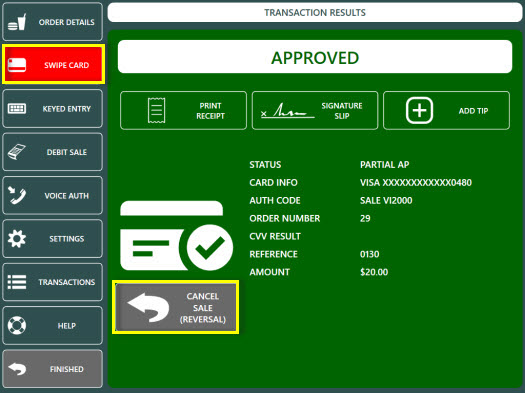Click the Cancel Sale (Reversal) label
The width and height of the screenshot is (525, 393).
[203, 308]
